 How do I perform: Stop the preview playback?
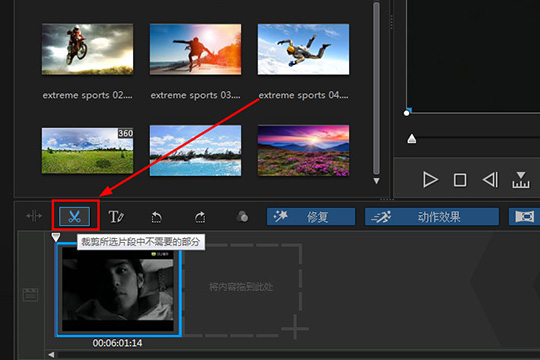click(x=460, y=180)
